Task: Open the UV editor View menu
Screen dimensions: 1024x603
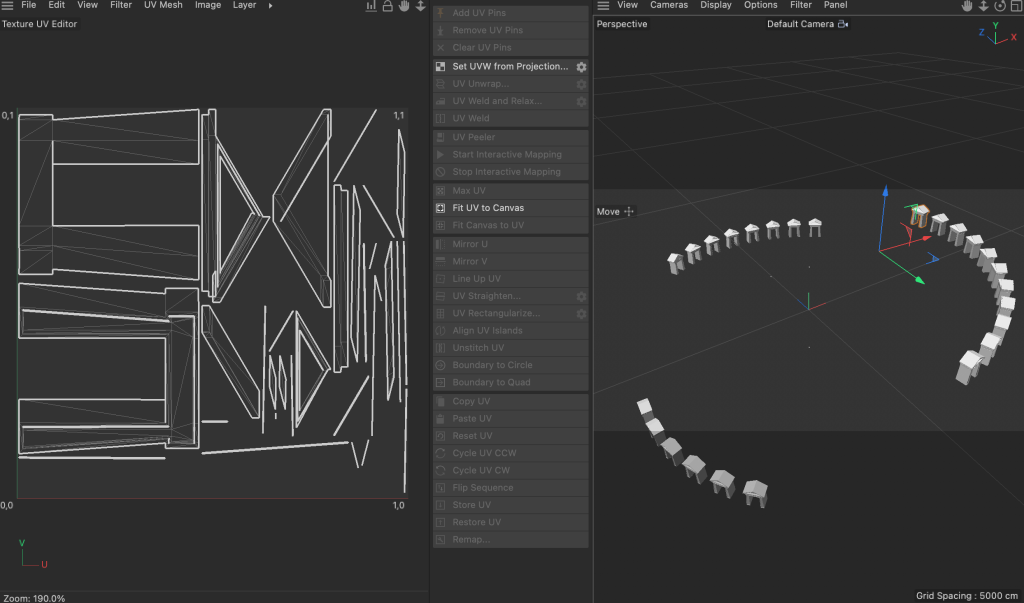Action: tap(88, 5)
